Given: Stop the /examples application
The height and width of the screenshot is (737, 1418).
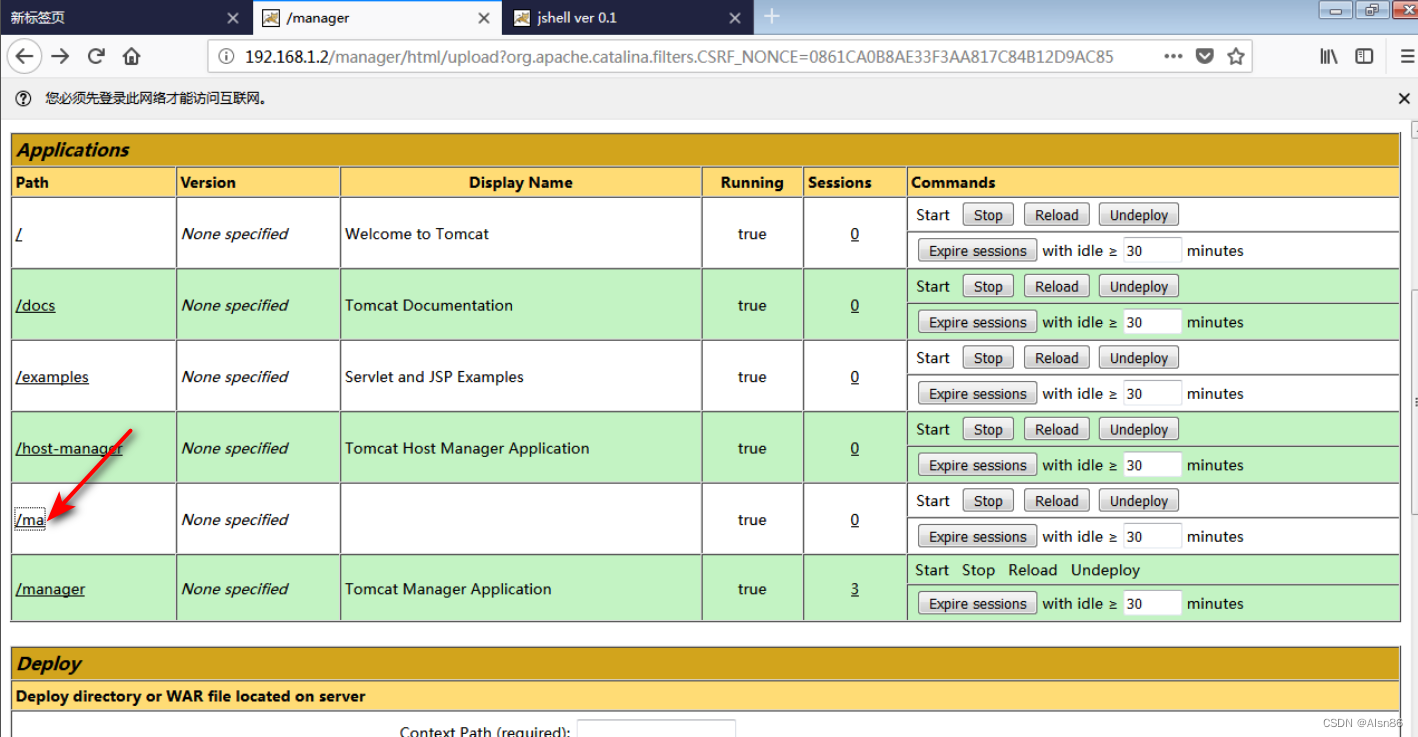Looking at the screenshot, I should pyautogui.click(x=988, y=358).
